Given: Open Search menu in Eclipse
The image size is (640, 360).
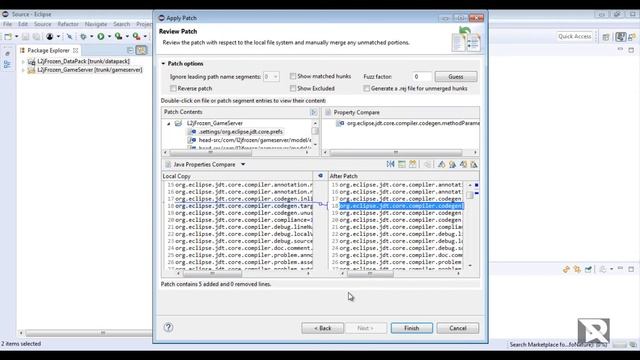Looking at the screenshot, I should [122, 24].
